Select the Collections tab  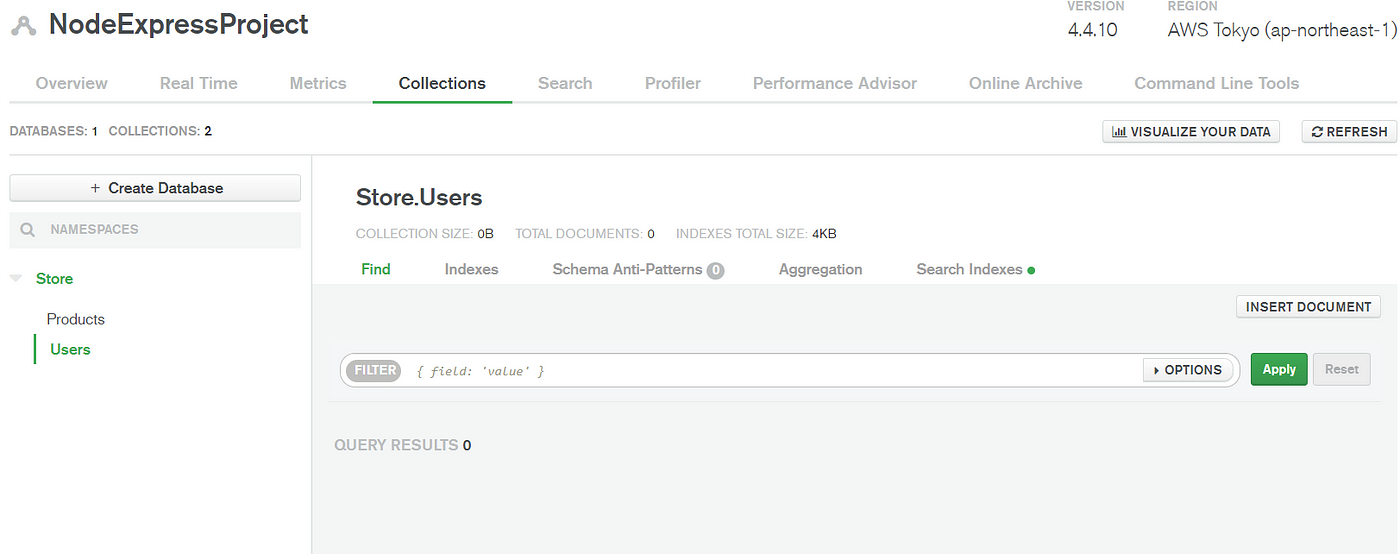click(x=442, y=84)
